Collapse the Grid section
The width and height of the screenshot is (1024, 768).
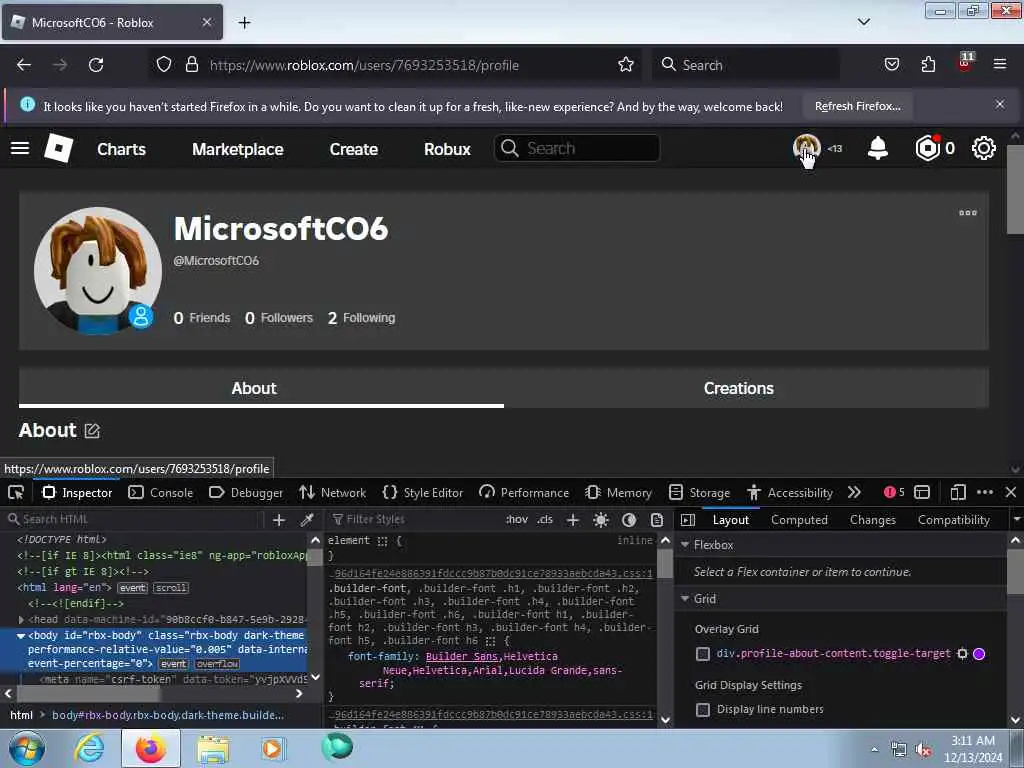(685, 598)
